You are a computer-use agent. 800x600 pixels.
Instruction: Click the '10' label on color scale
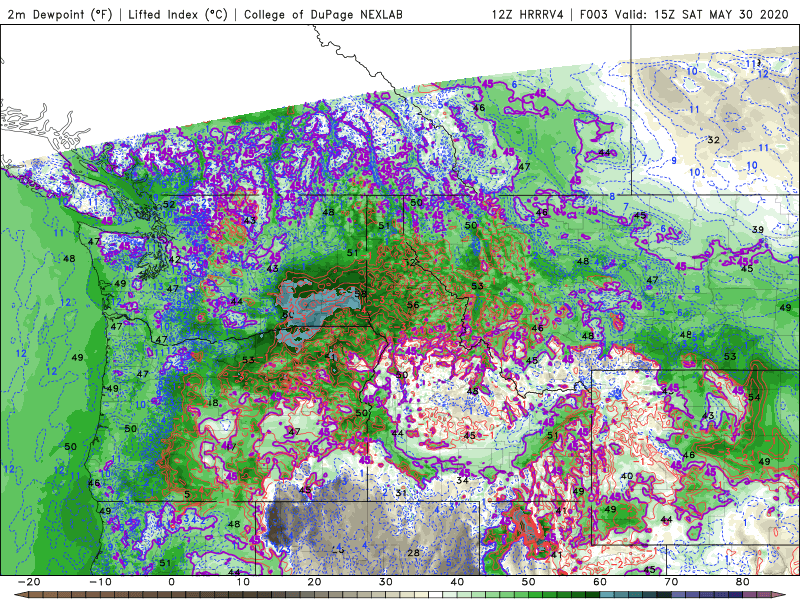pyautogui.click(x=243, y=582)
